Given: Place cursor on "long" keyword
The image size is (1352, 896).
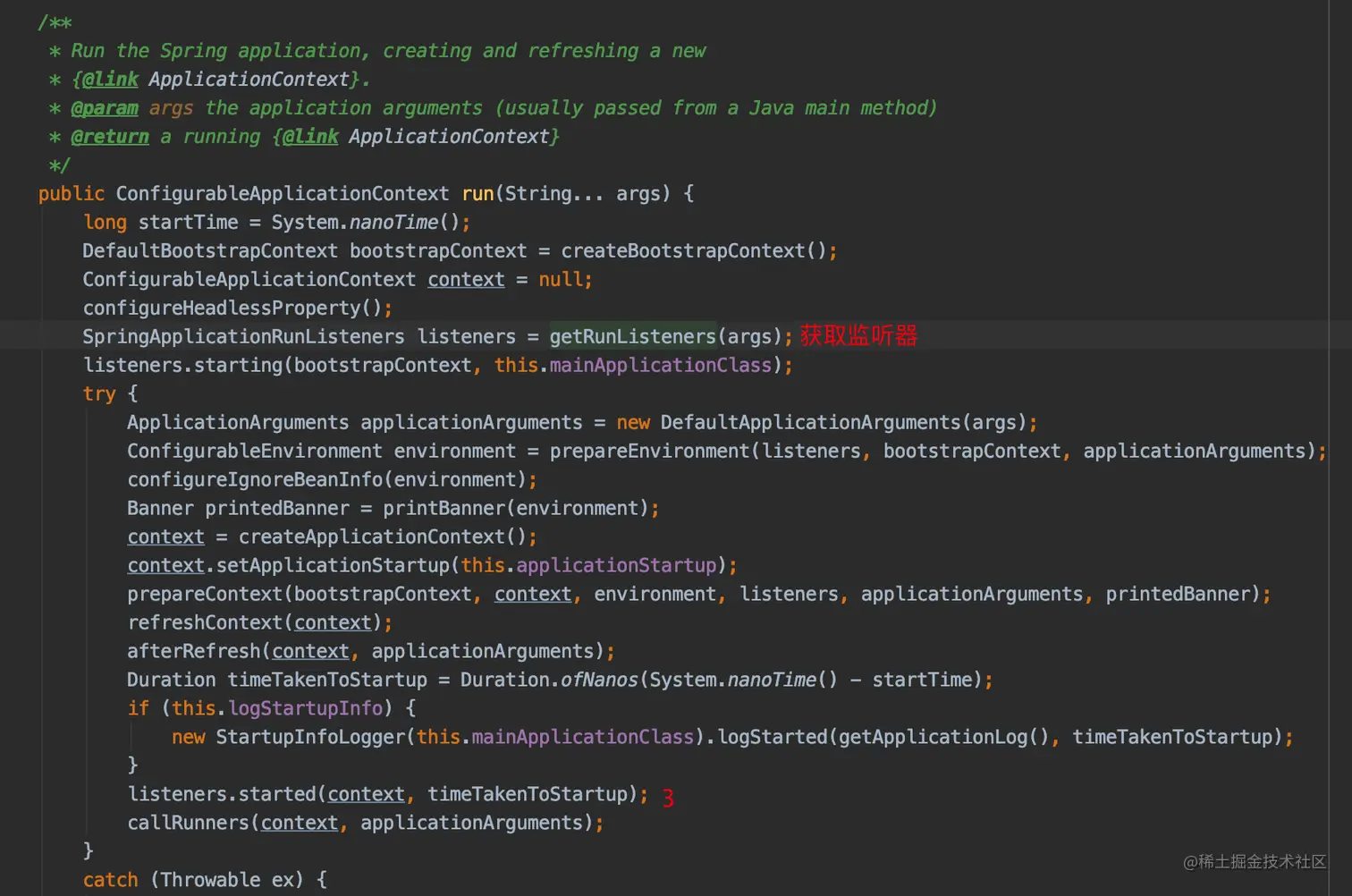Looking at the screenshot, I should (105, 223).
